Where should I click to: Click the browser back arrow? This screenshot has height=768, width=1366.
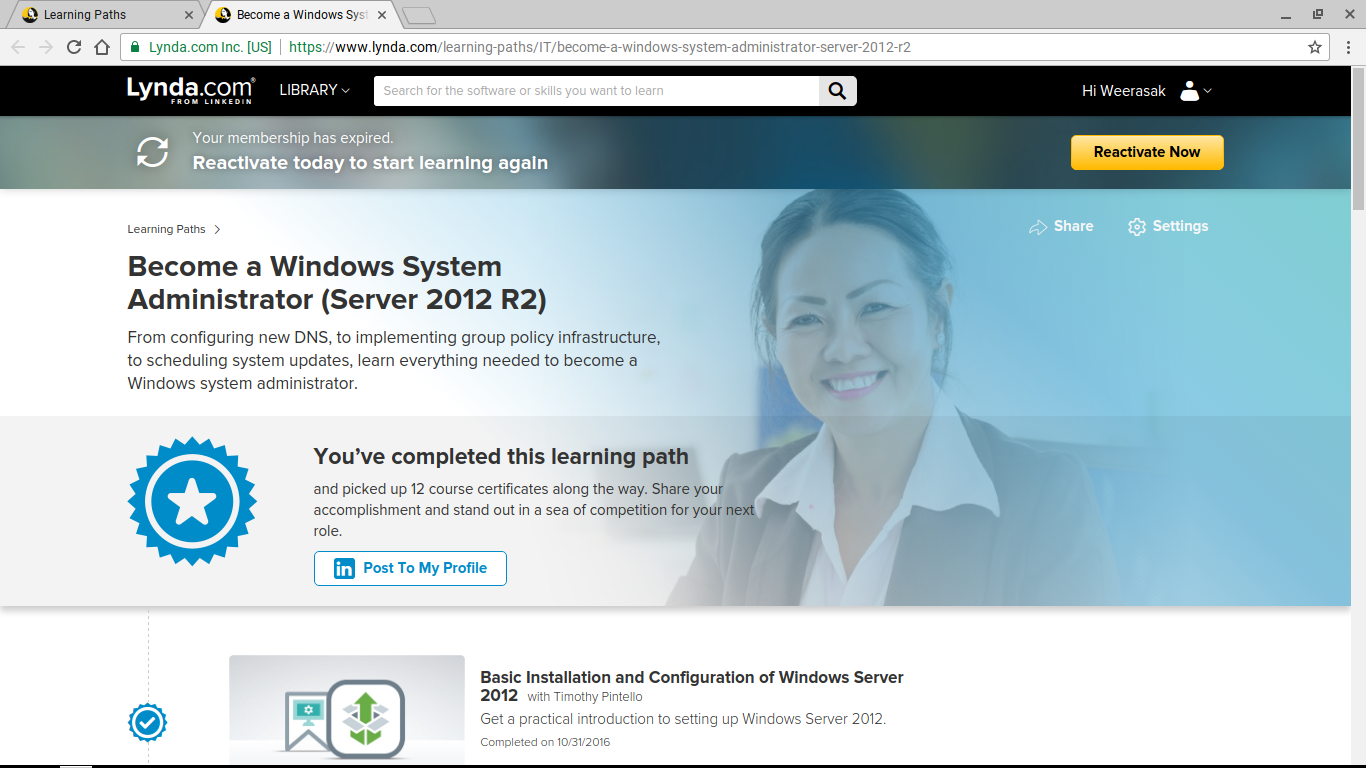pyautogui.click(x=18, y=47)
